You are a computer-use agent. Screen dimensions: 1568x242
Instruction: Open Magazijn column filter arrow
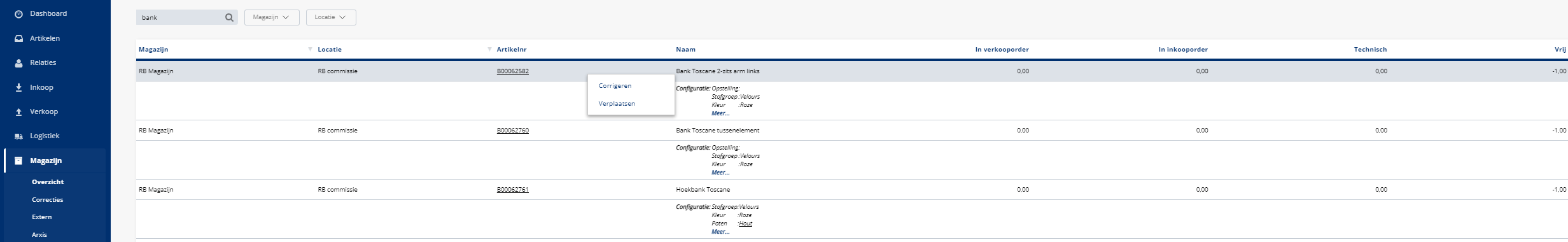[310, 49]
